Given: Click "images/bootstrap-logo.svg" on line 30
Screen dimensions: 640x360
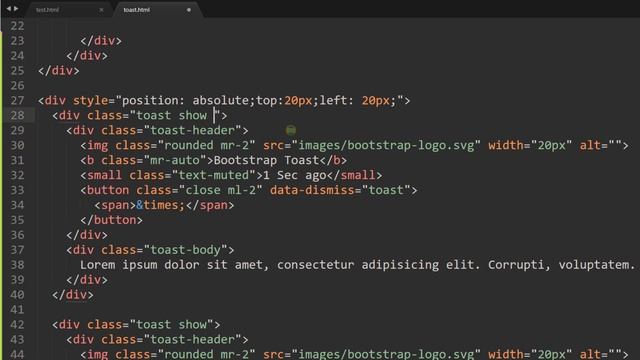Looking at the screenshot, I should [x=386, y=145].
